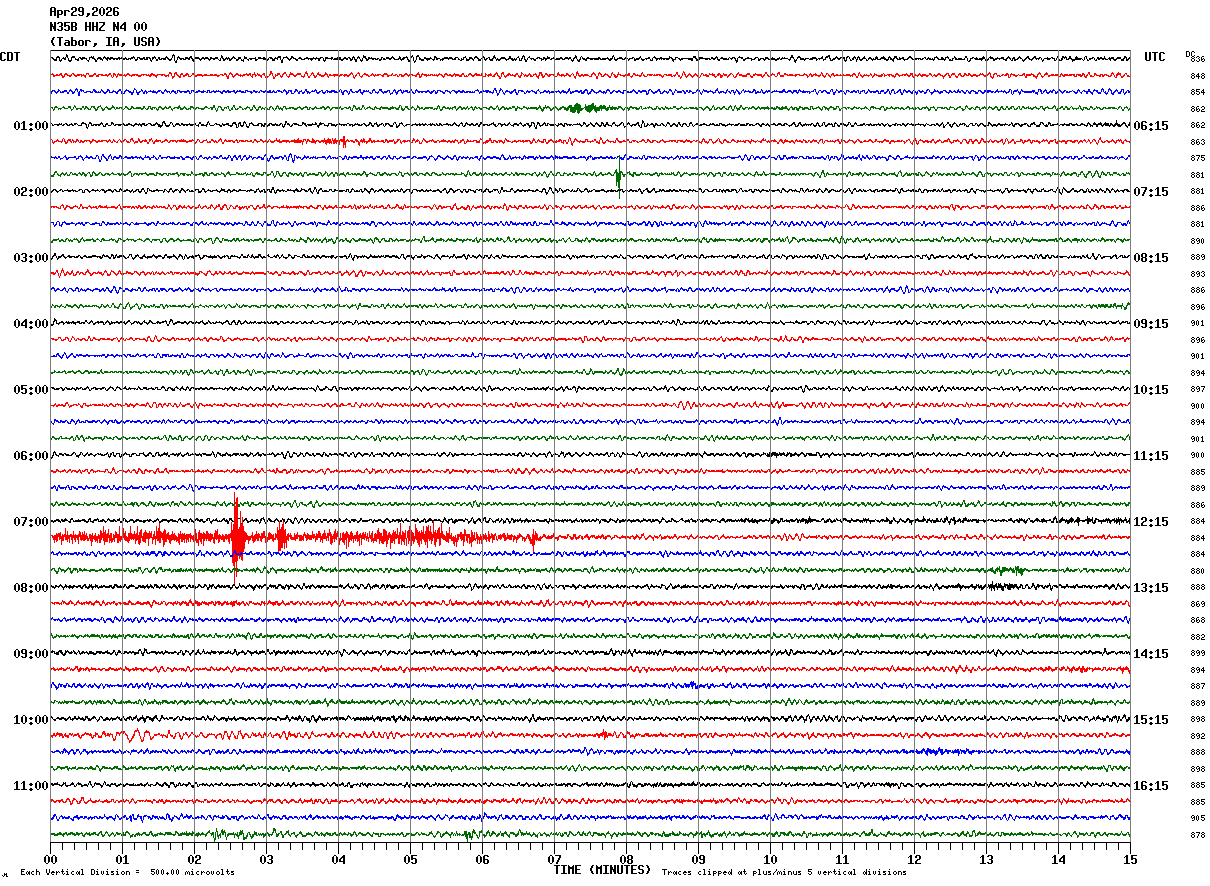Click the DC offset value 836

pos(1197,59)
